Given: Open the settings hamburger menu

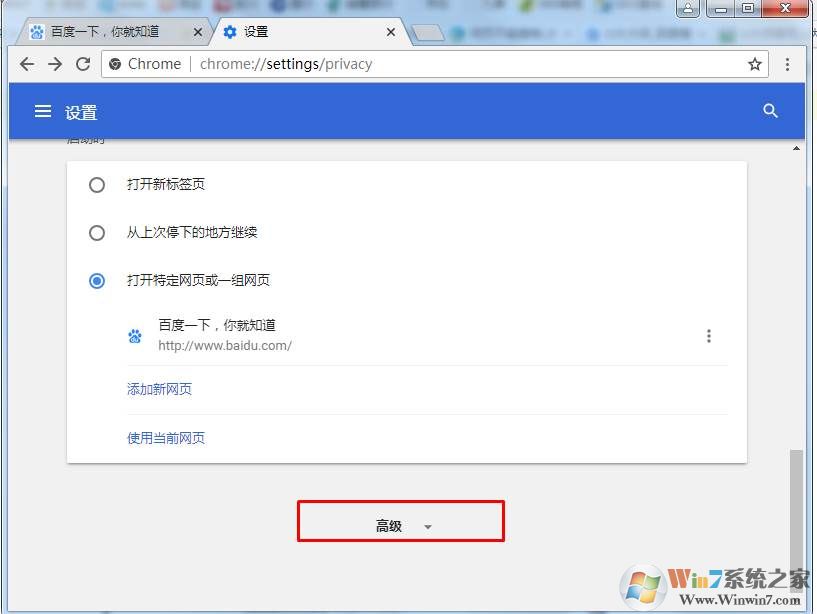Looking at the screenshot, I should [x=43, y=111].
